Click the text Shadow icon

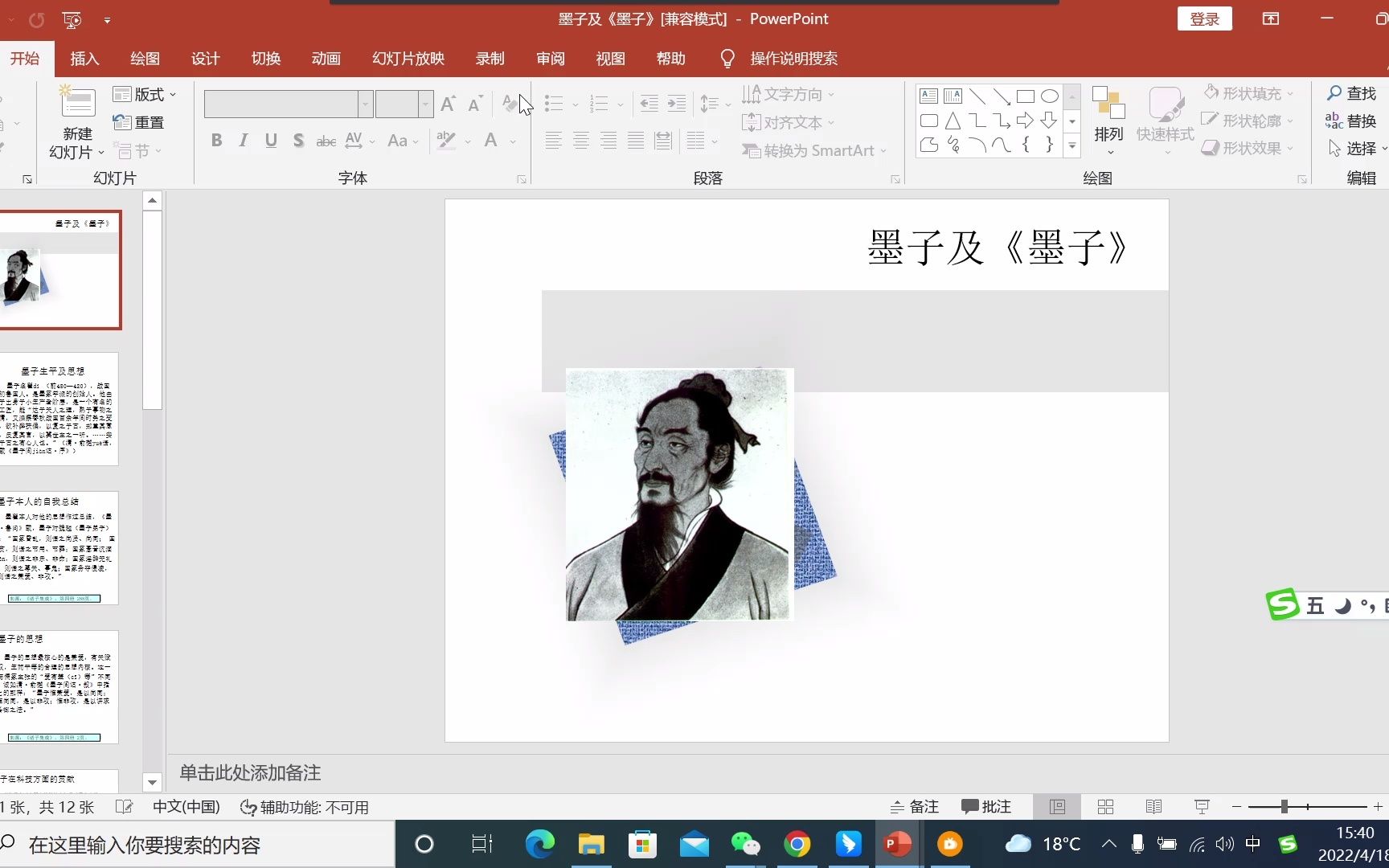click(x=298, y=141)
